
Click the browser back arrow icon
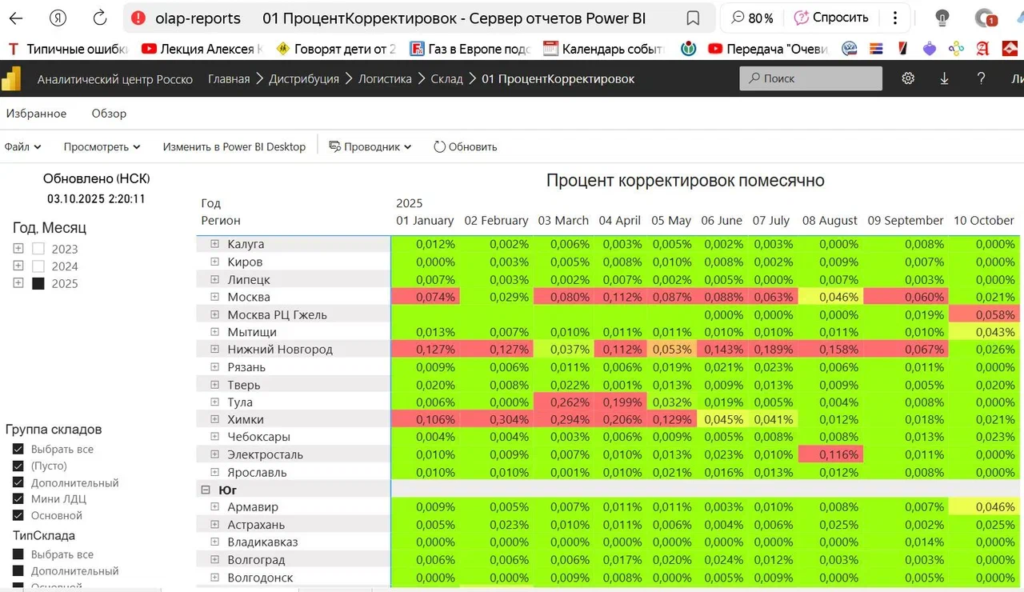[x=18, y=18]
